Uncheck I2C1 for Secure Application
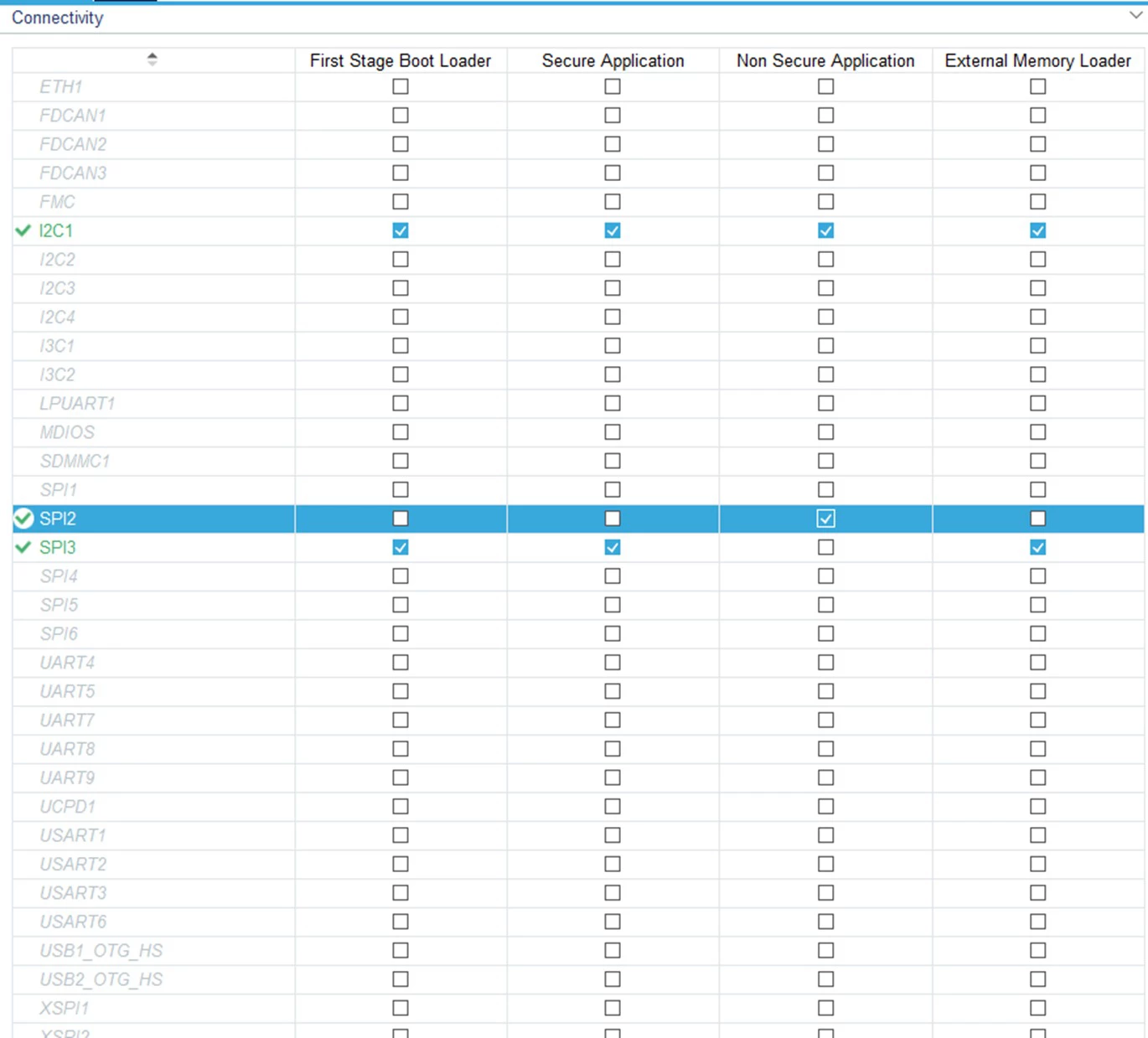1148x1038 pixels. (x=613, y=230)
